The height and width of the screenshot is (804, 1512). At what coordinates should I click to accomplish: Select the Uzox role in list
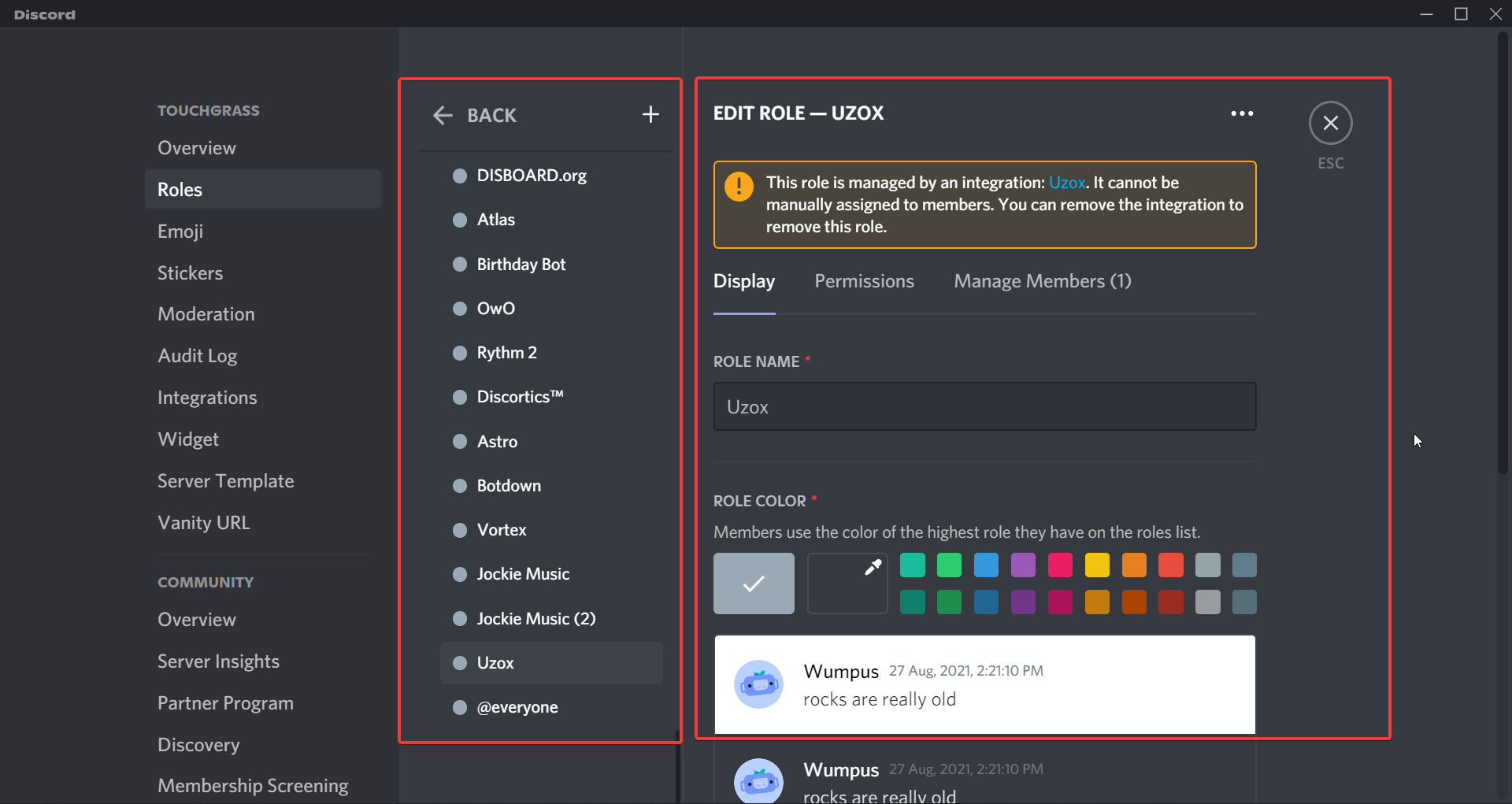click(551, 663)
